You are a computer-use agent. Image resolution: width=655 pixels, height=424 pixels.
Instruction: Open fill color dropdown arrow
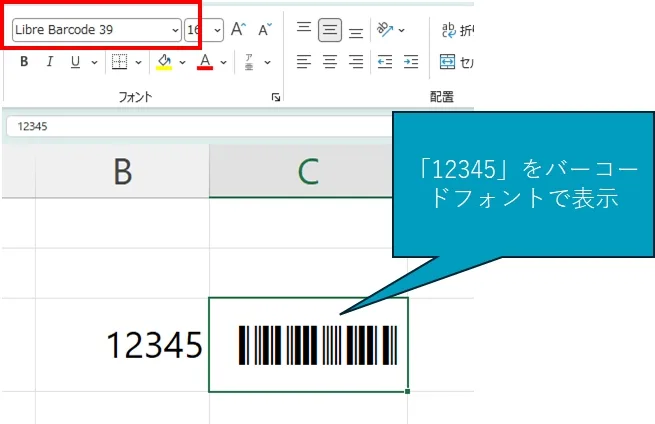(x=182, y=62)
